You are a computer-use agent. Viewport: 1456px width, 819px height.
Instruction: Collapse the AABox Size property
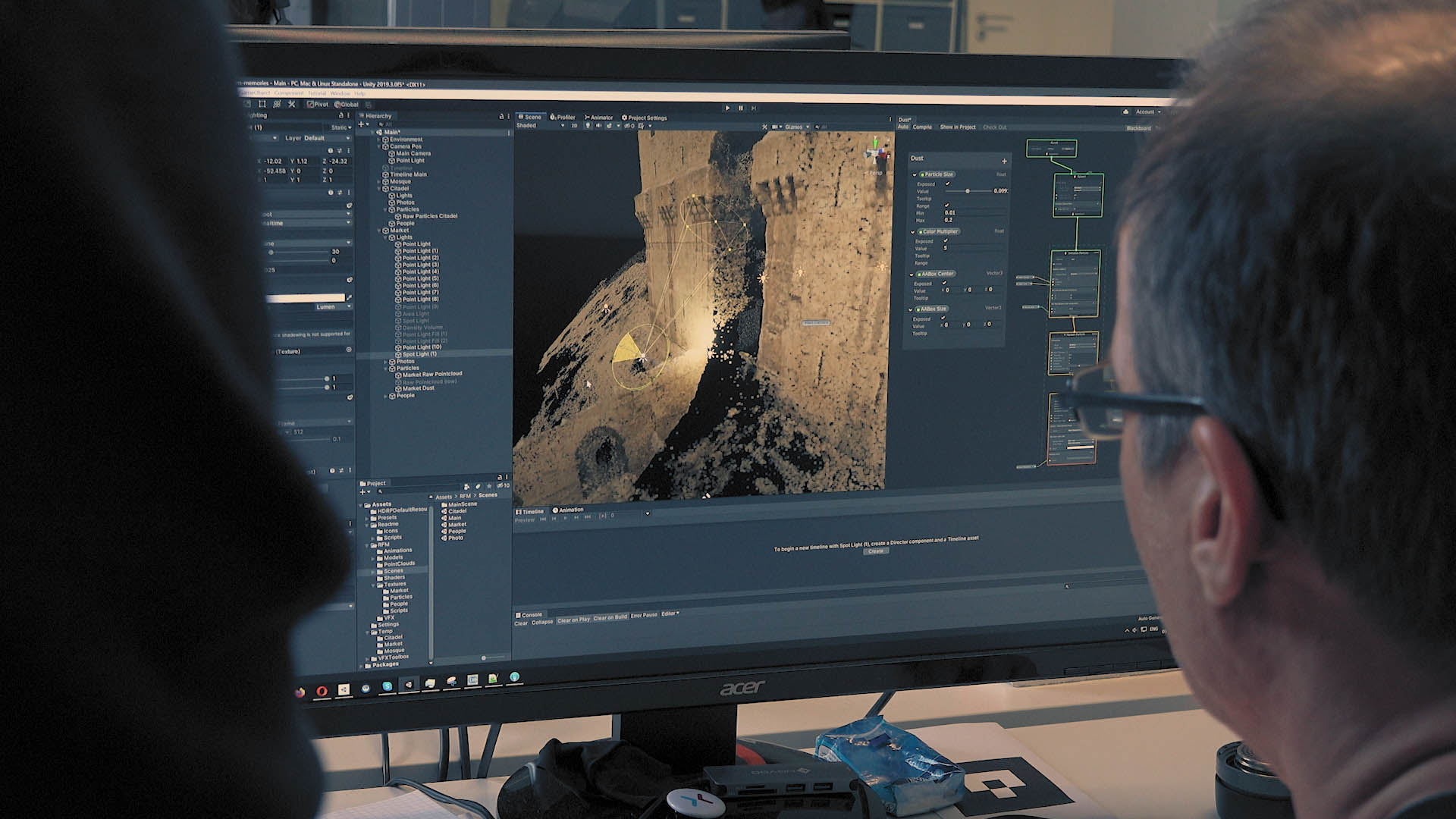(912, 309)
